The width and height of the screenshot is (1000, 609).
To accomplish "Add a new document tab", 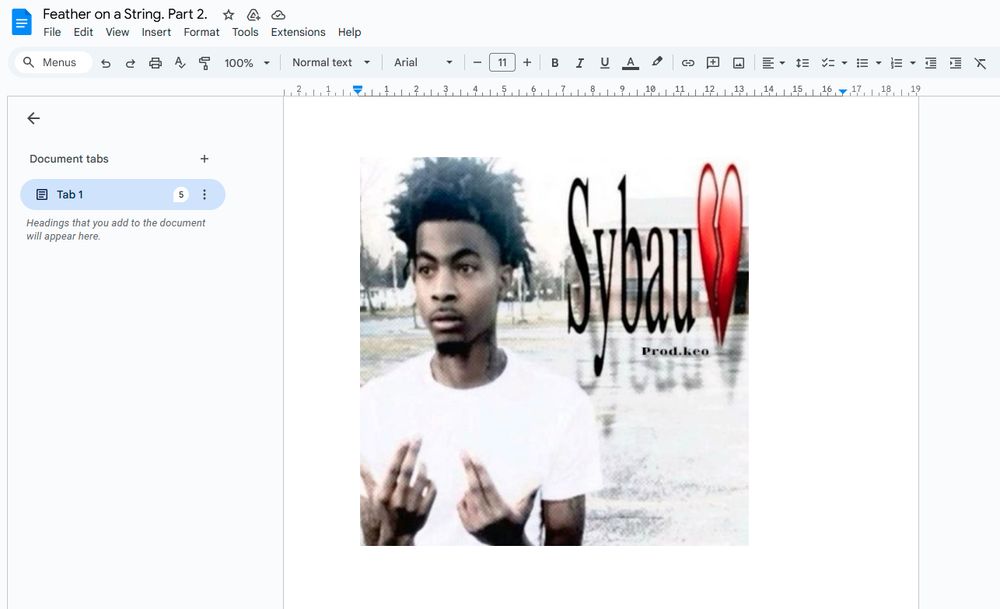I will 204,158.
